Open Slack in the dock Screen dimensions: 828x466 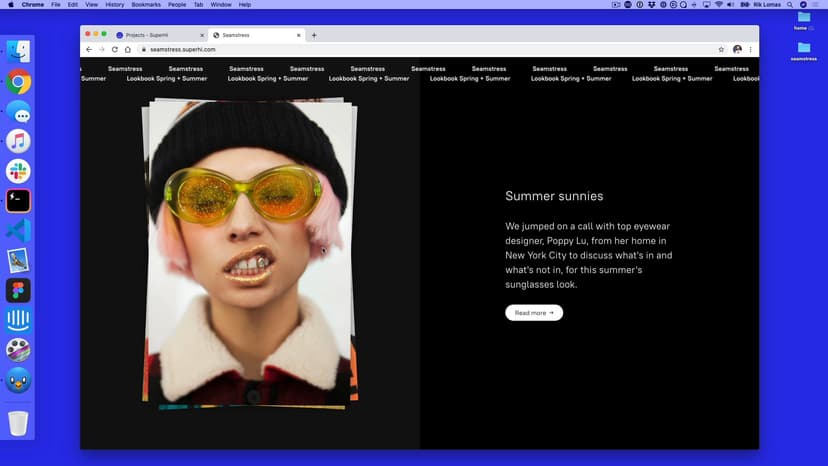18,171
